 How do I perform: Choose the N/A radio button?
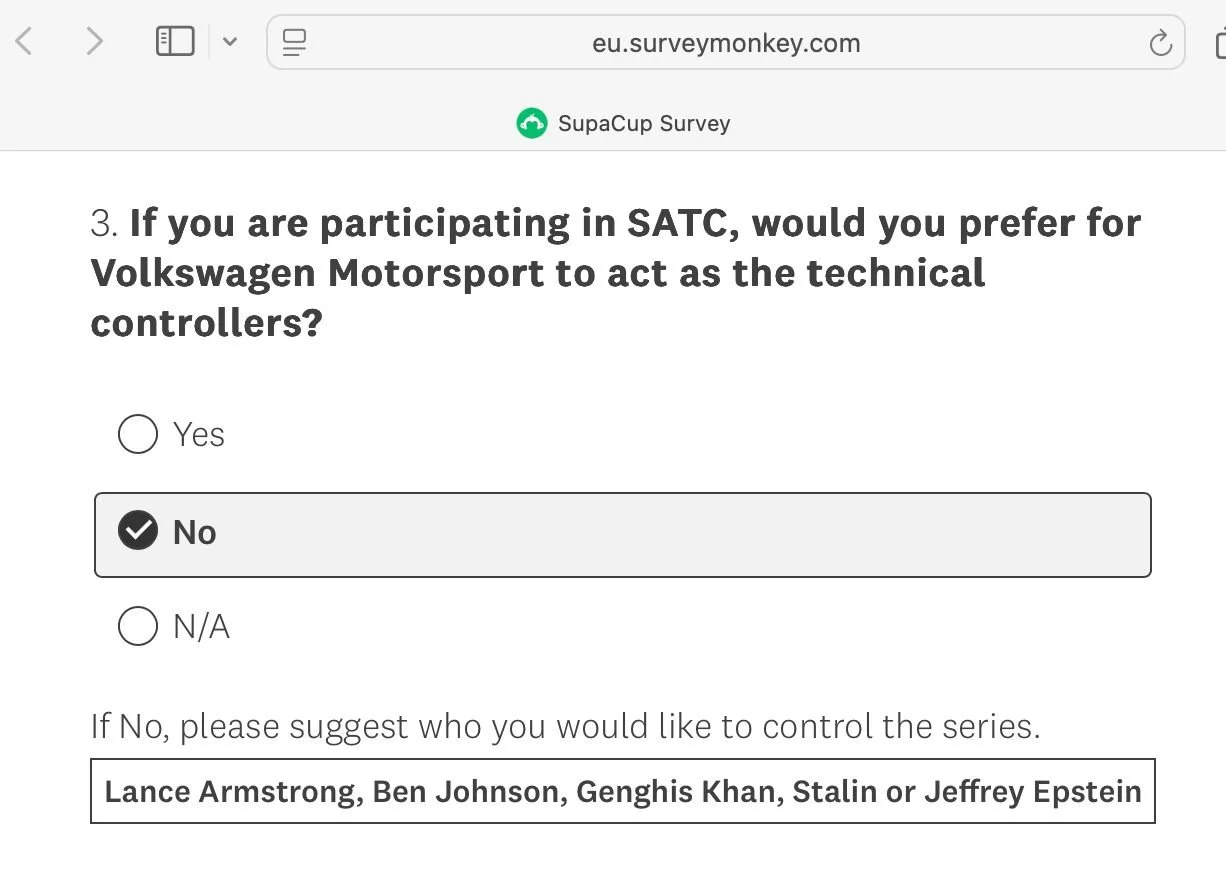[138, 627]
